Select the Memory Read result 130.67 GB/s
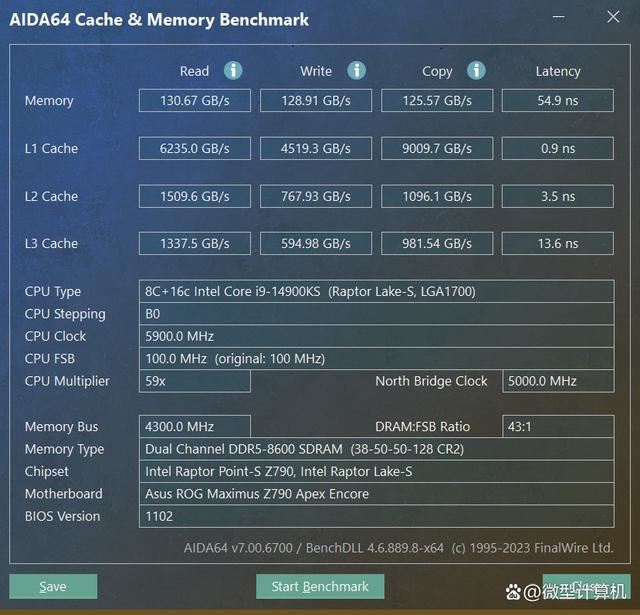Viewport: 640px width, 615px height. [194, 101]
